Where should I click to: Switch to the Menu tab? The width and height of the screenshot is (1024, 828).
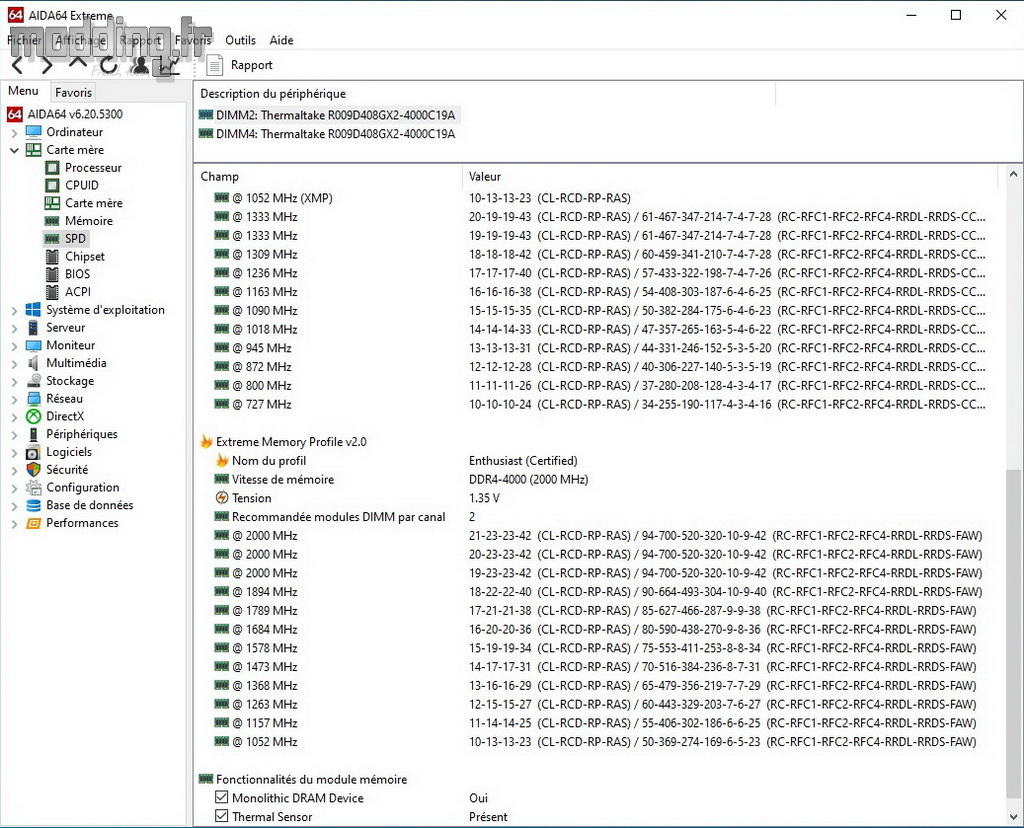24,91
